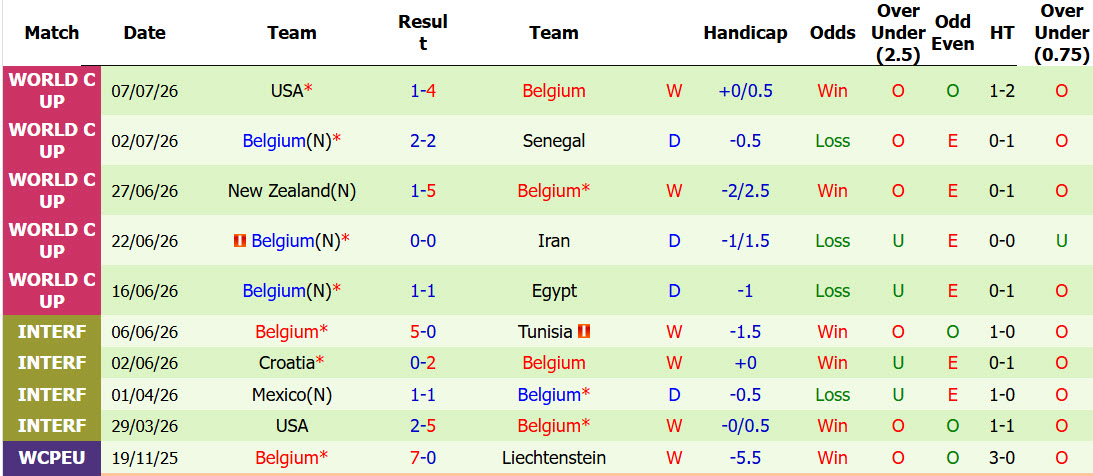The height and width of the screenshot is (476, 1093).
Task: Click the first WORLD CUP competition label
Action: 52,91
